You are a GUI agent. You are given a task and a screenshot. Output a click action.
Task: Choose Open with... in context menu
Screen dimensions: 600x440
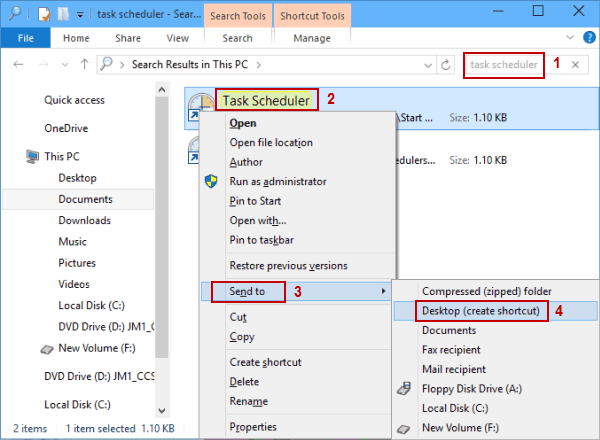258,220
